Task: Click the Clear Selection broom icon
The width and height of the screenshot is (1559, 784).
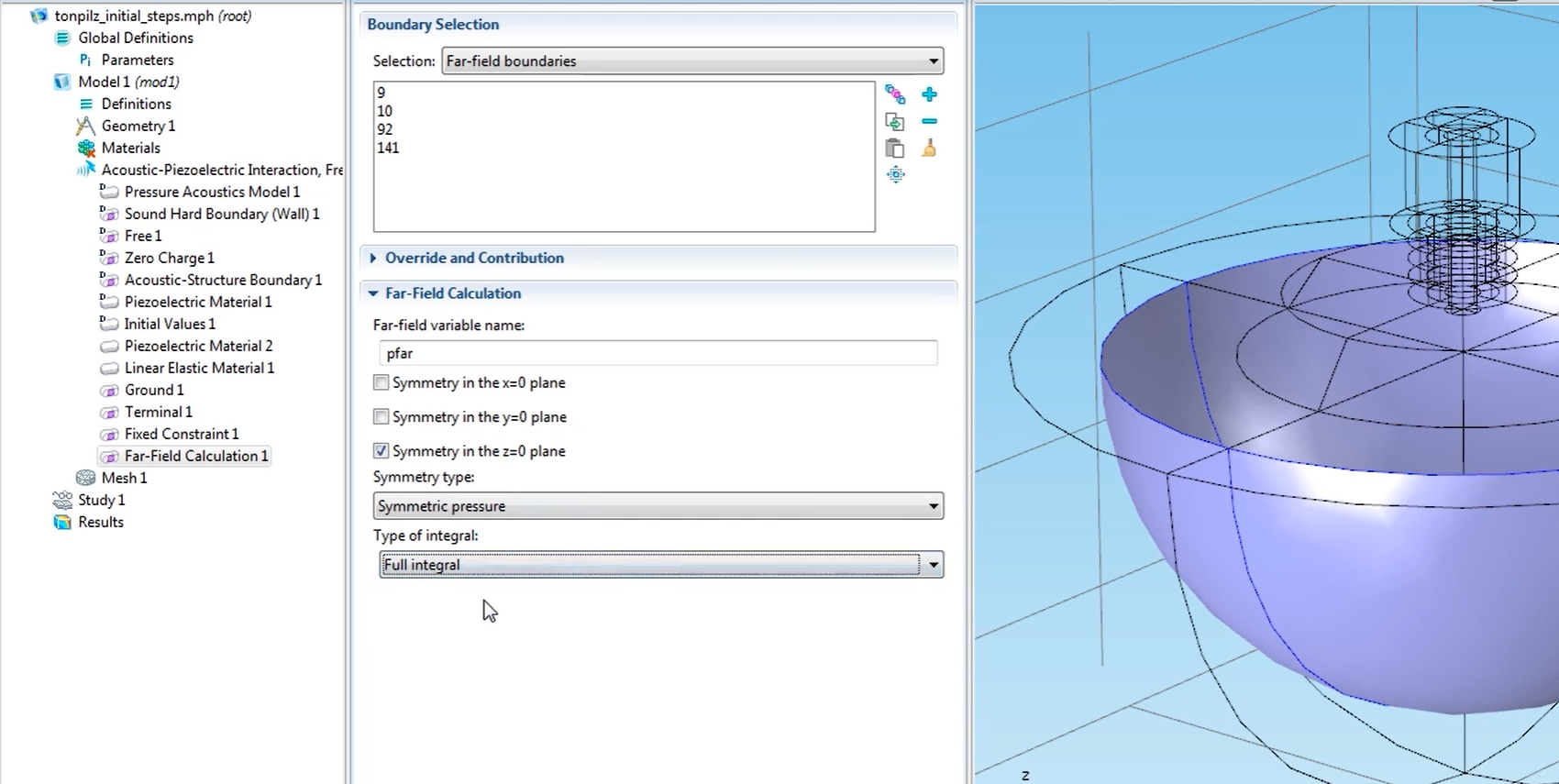Action: 929,149
